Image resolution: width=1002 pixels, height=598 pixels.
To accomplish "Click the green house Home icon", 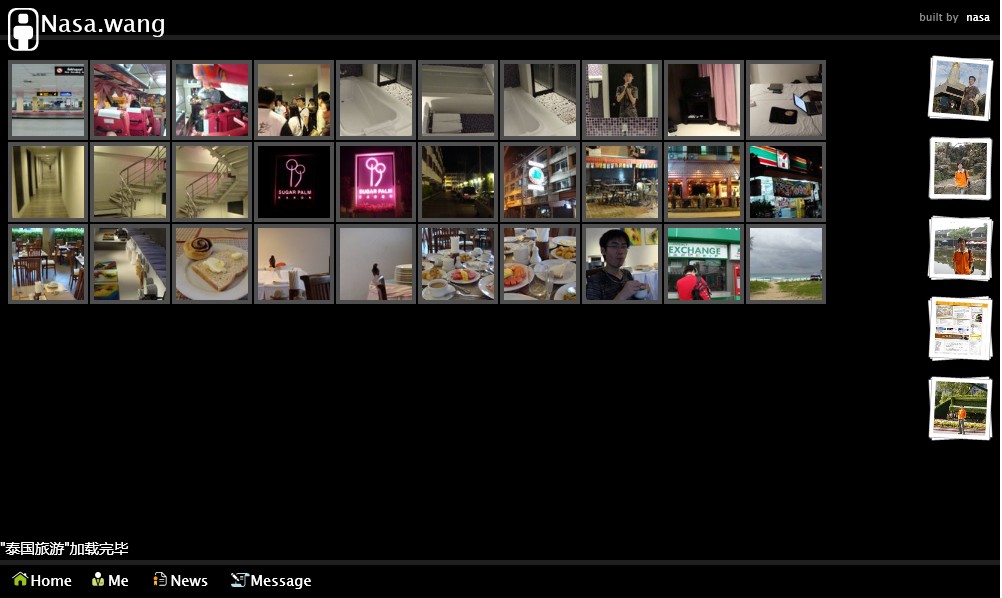I will (x=20, y=579).
